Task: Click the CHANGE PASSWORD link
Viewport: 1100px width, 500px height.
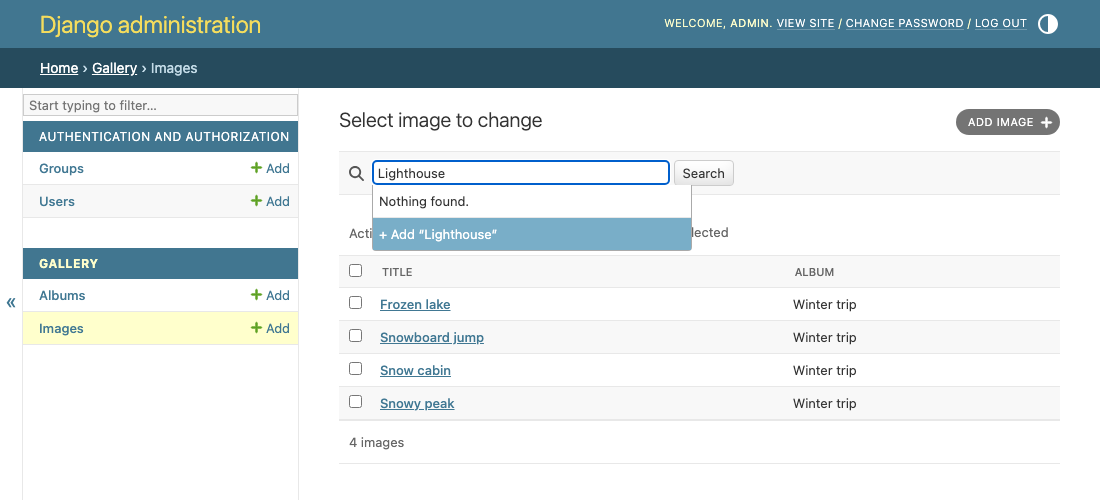Action: tap(904, 23)
